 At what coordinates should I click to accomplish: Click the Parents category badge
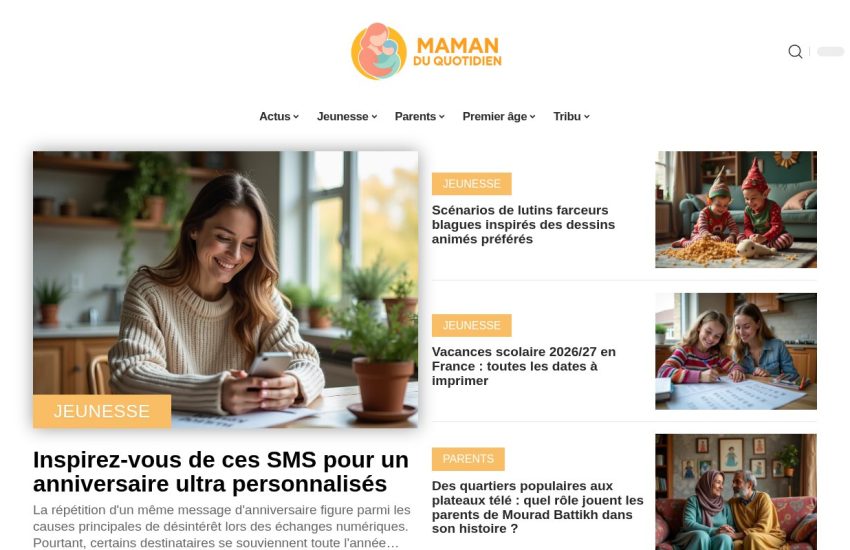tap(468, 459)
